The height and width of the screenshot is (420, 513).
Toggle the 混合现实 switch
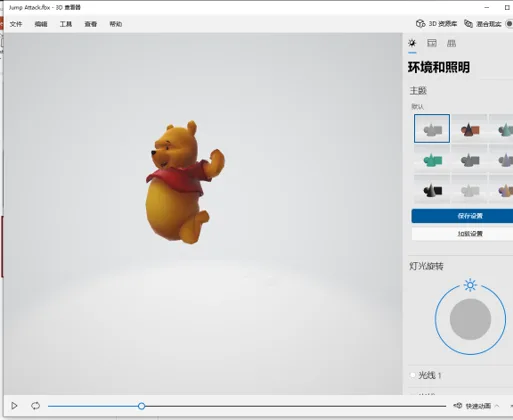pos(509,24)
